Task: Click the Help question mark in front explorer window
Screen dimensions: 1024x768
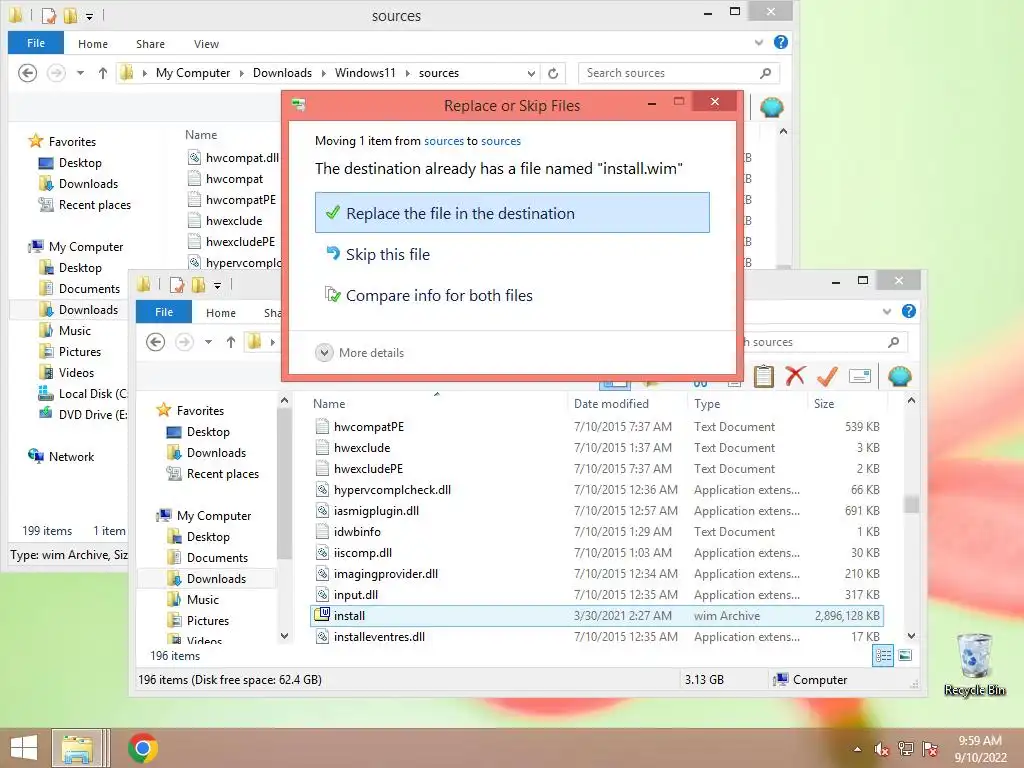Action: [908, 312]
